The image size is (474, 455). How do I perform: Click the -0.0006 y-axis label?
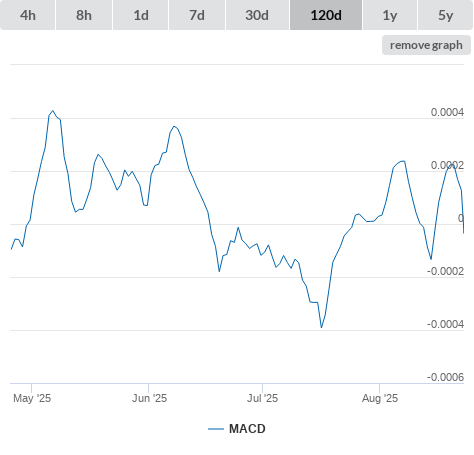coord(445,377)
